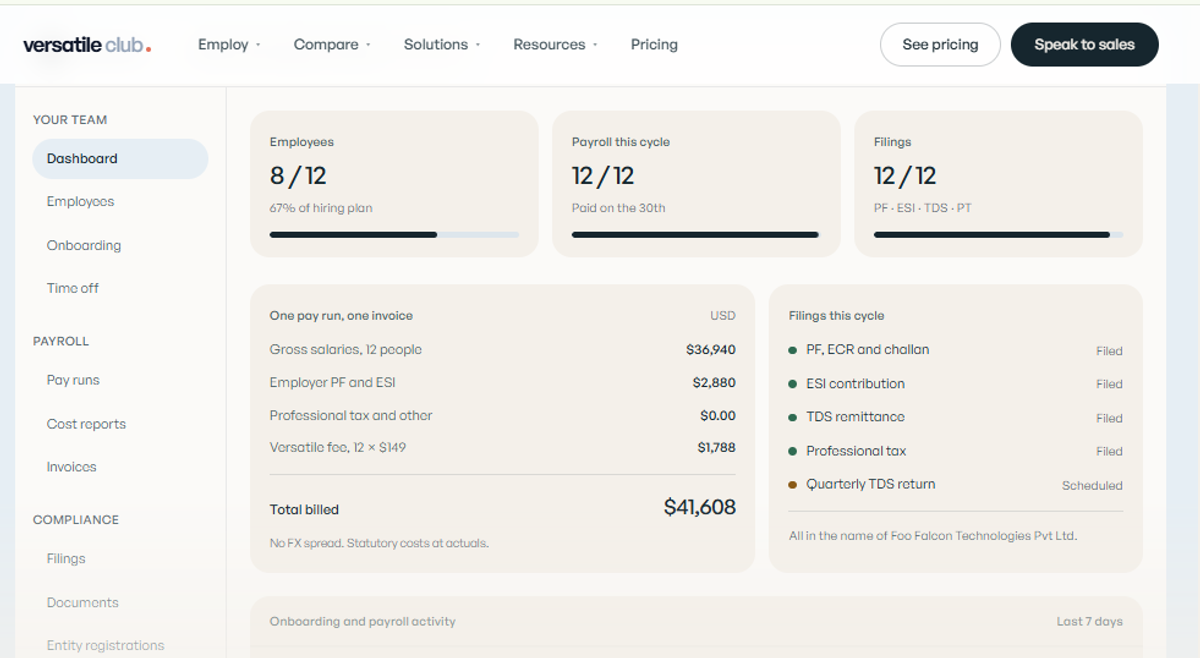Screen dimensions: 1200x658
Task: Select Dashboard in the sidebar
Action: [120, 159]
